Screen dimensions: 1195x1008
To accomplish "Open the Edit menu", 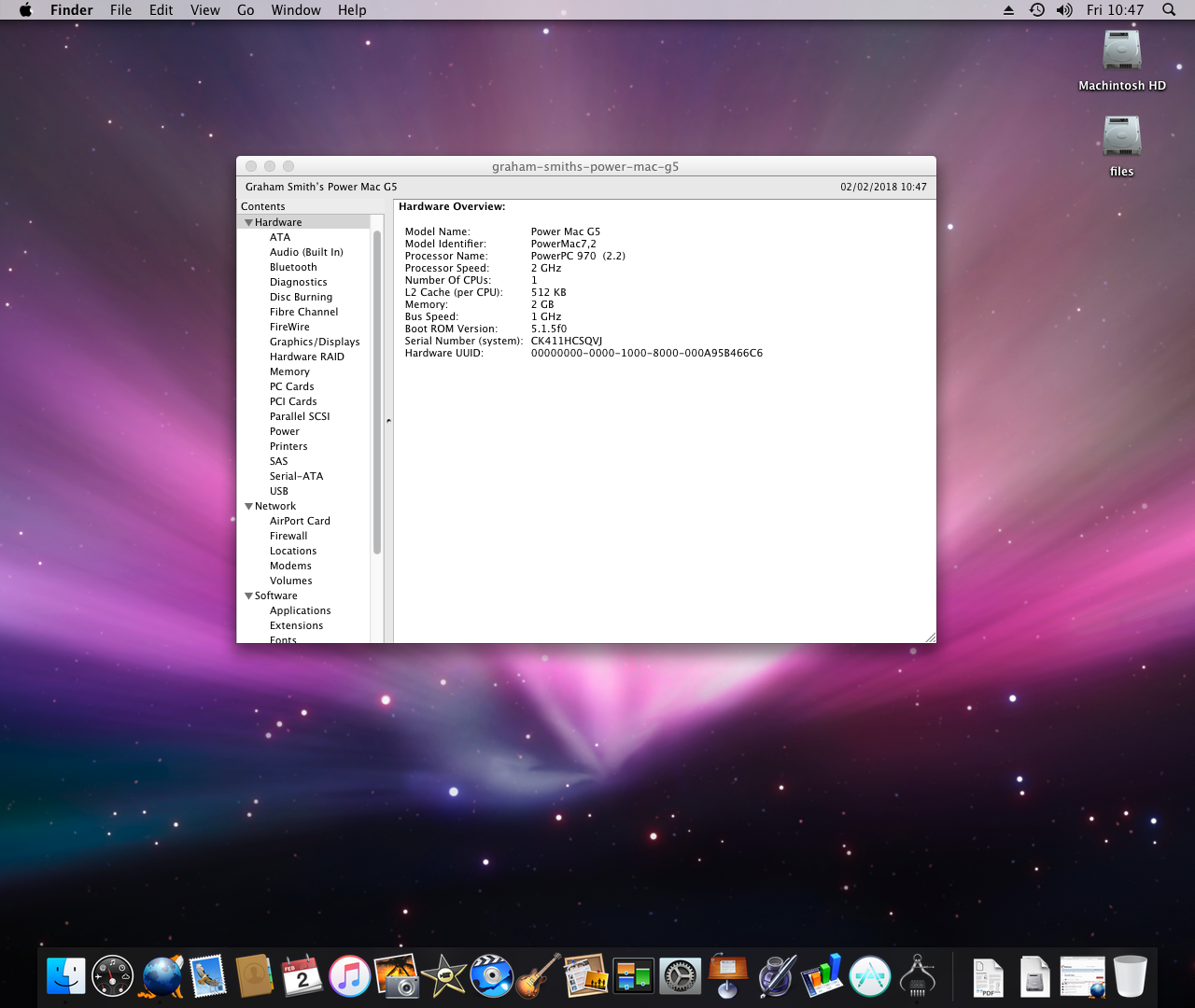I will point(162,10).
